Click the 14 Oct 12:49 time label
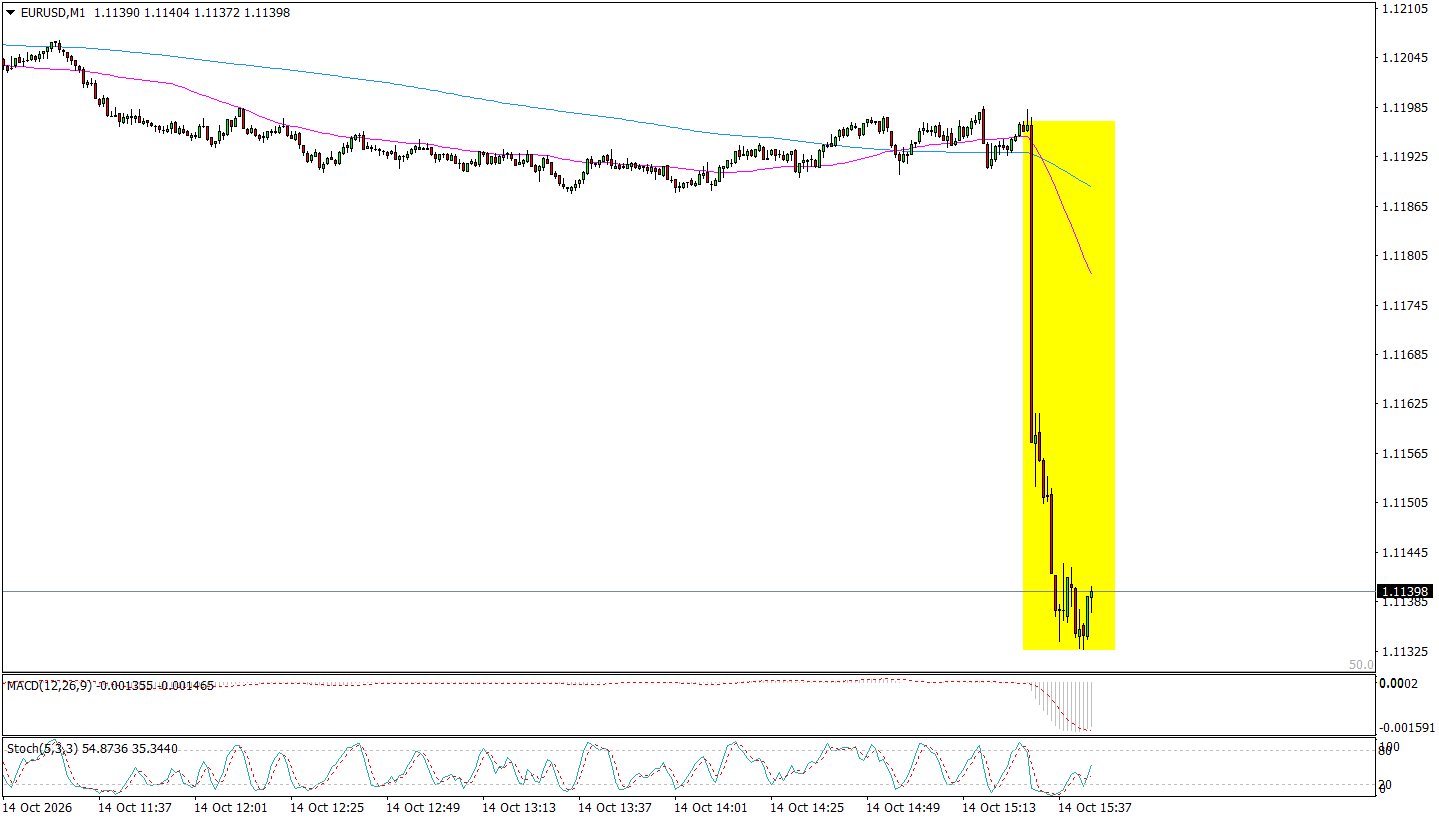Screen dimensions: 1439x820 [424, 807]
